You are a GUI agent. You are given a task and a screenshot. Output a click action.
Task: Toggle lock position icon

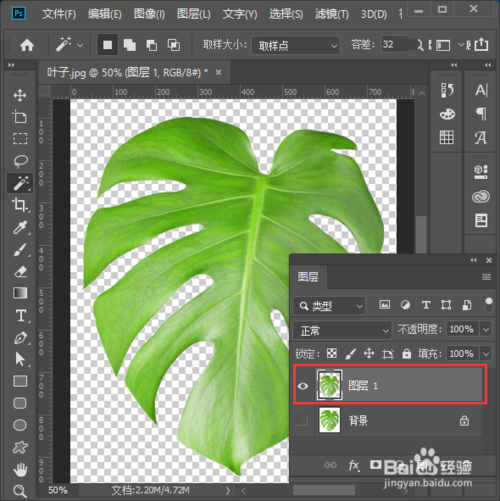(x=369, y=353)
